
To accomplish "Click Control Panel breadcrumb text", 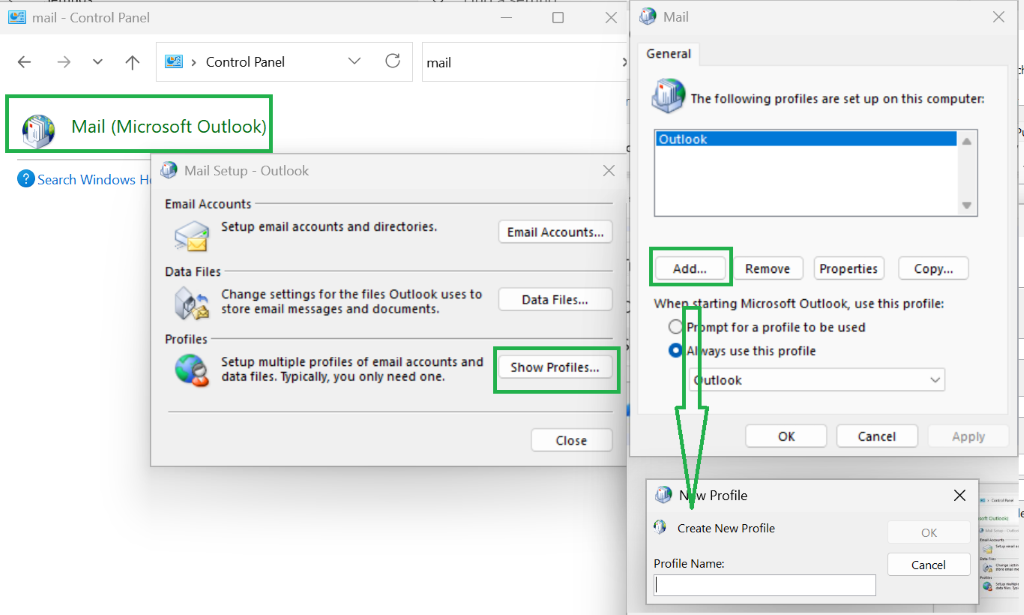I will 245,62.
